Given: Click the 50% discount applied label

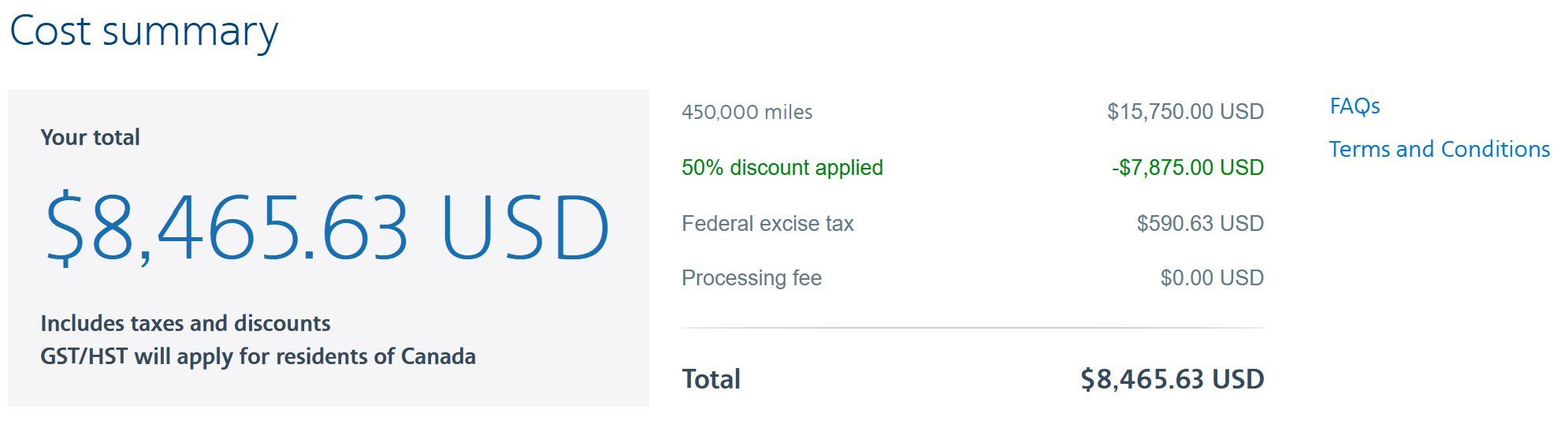Looking at the screenshot, I should [782, 168].
